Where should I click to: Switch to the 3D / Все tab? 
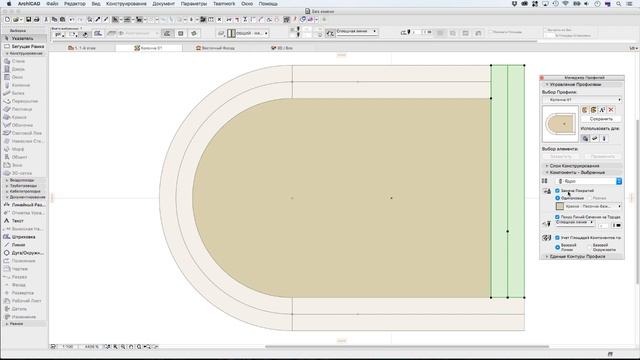(282, 48)
